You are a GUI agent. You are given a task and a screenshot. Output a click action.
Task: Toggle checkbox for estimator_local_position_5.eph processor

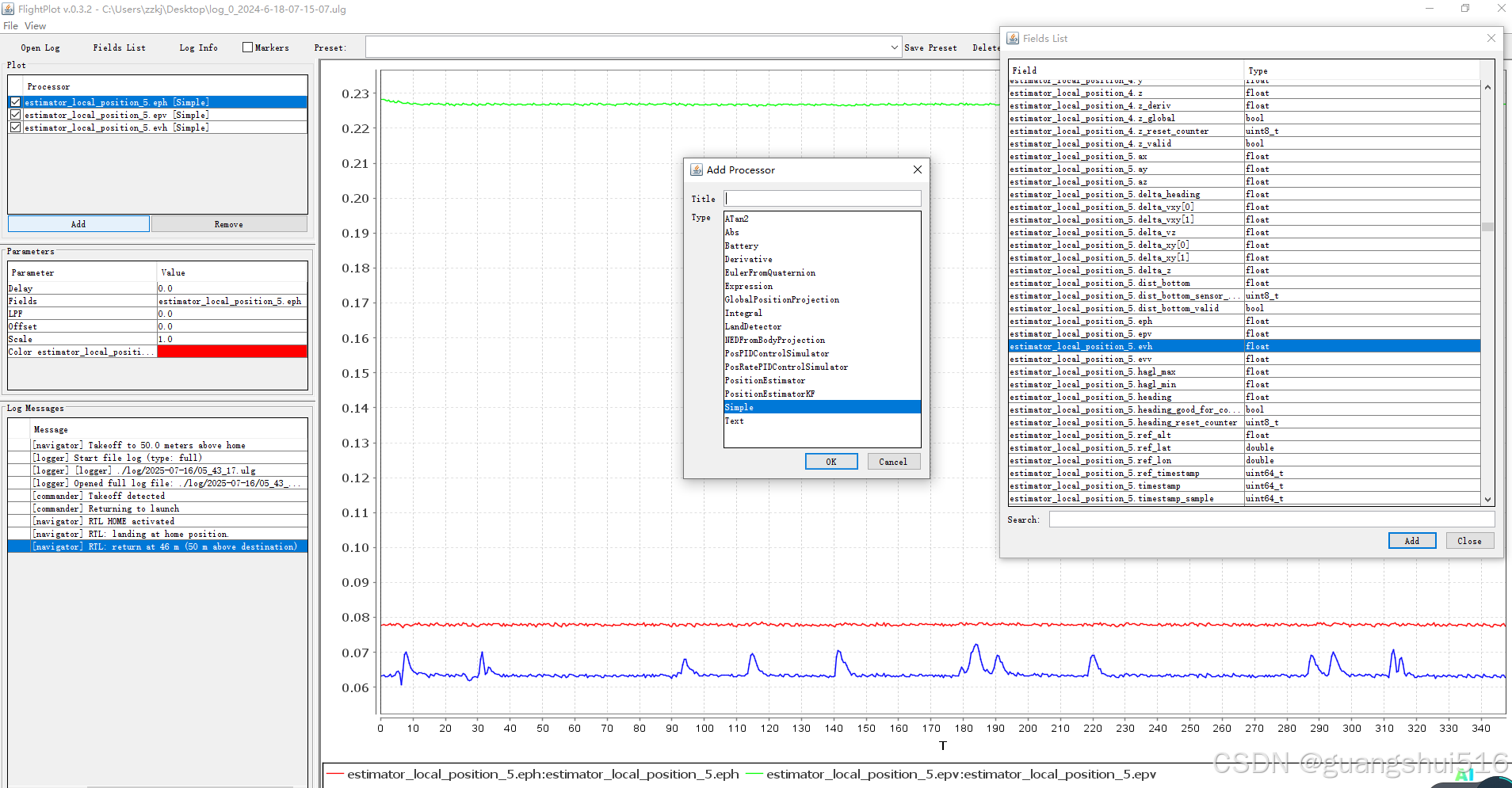(15, 102)
